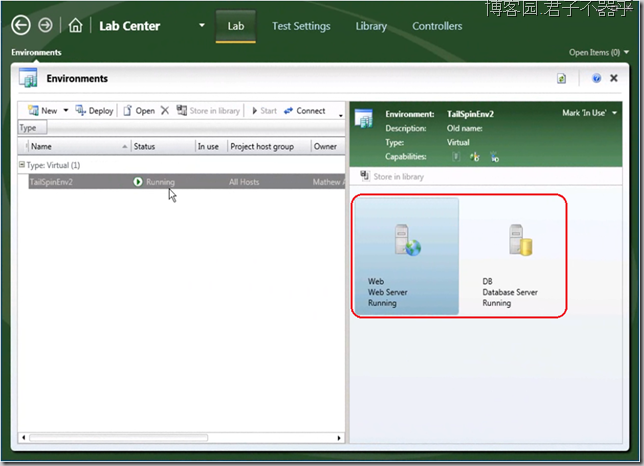Click the environment icon in details pane
This screenshot has height=466, width=644.
[x=364, y=119]
